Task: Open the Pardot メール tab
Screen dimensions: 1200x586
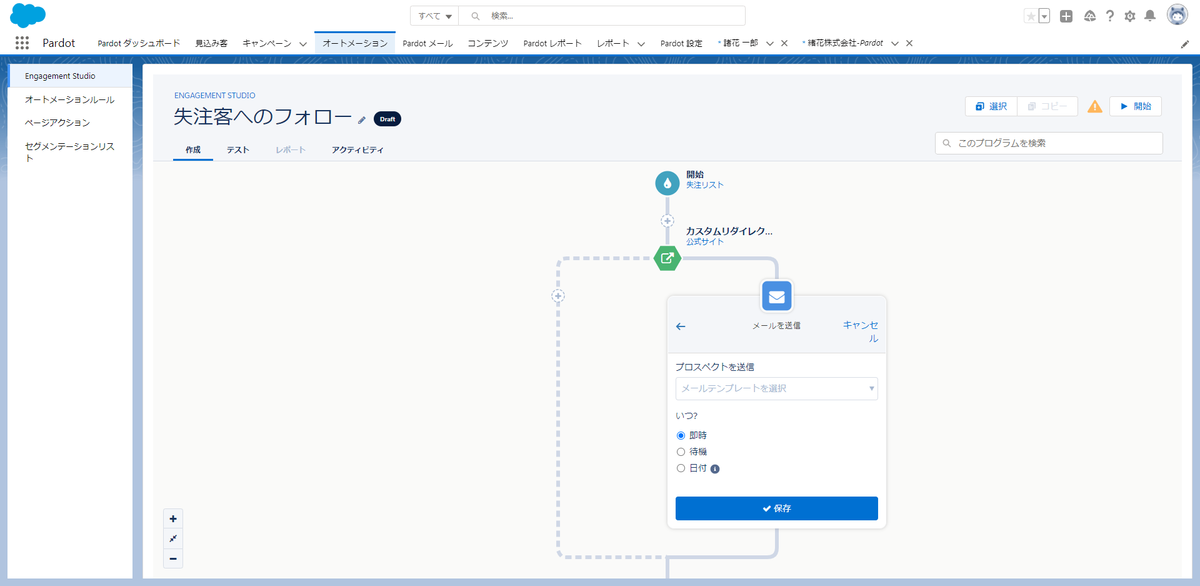Action: pos(428,44)
